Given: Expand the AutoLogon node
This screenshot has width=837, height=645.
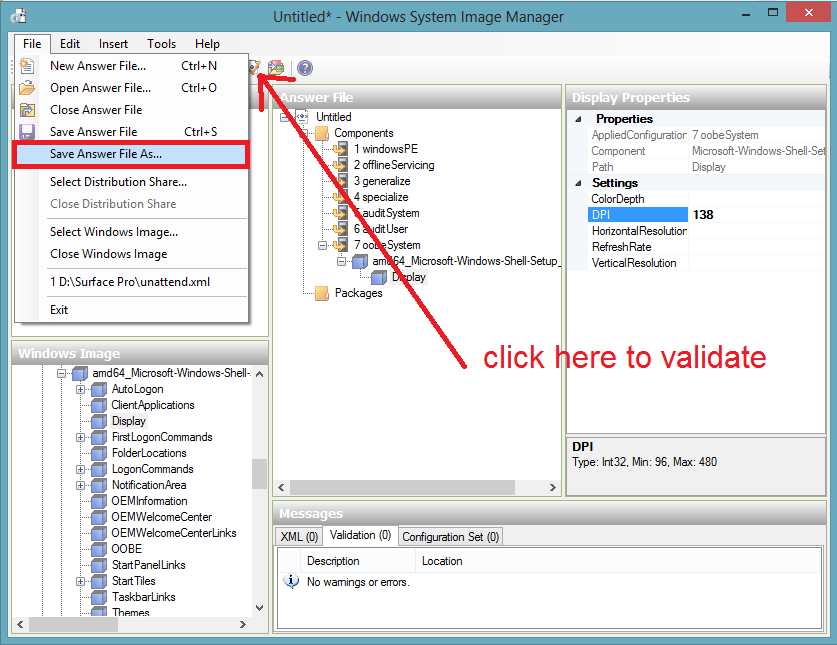Looking at the screenshot, I should pyautogui.click(x=80, y=389).
